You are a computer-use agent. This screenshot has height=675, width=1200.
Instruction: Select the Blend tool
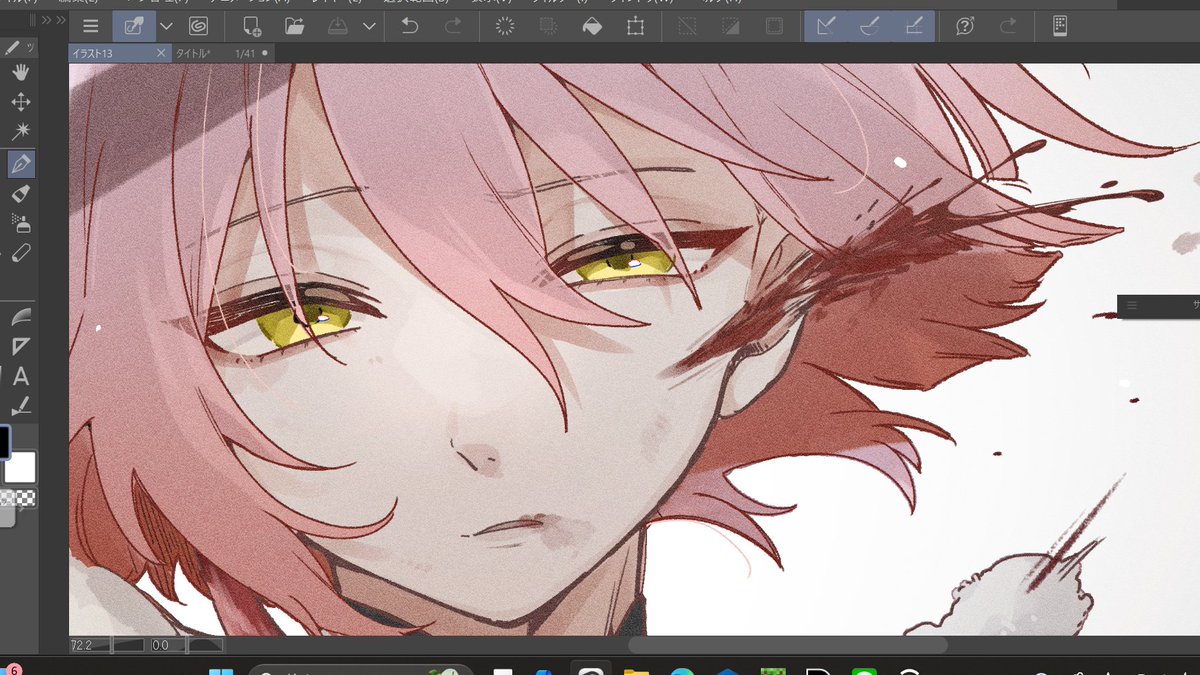tap(21, 253)
